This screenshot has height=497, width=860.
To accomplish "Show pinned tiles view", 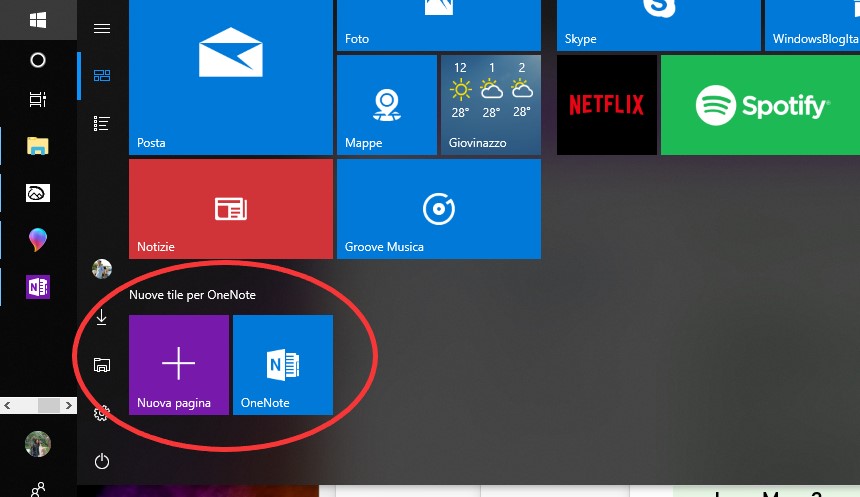I will click(102, 76).
